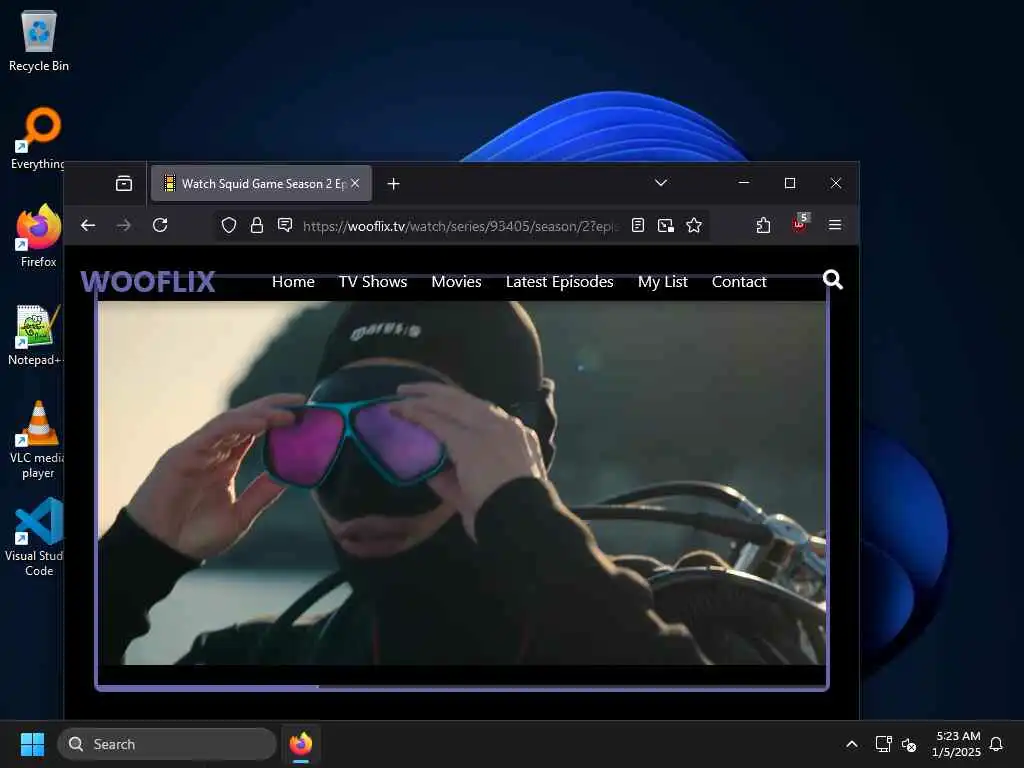Click the uBlock Origin extension icon
The height and width of the screenshot is (768, 1024).
click(799, 224)
